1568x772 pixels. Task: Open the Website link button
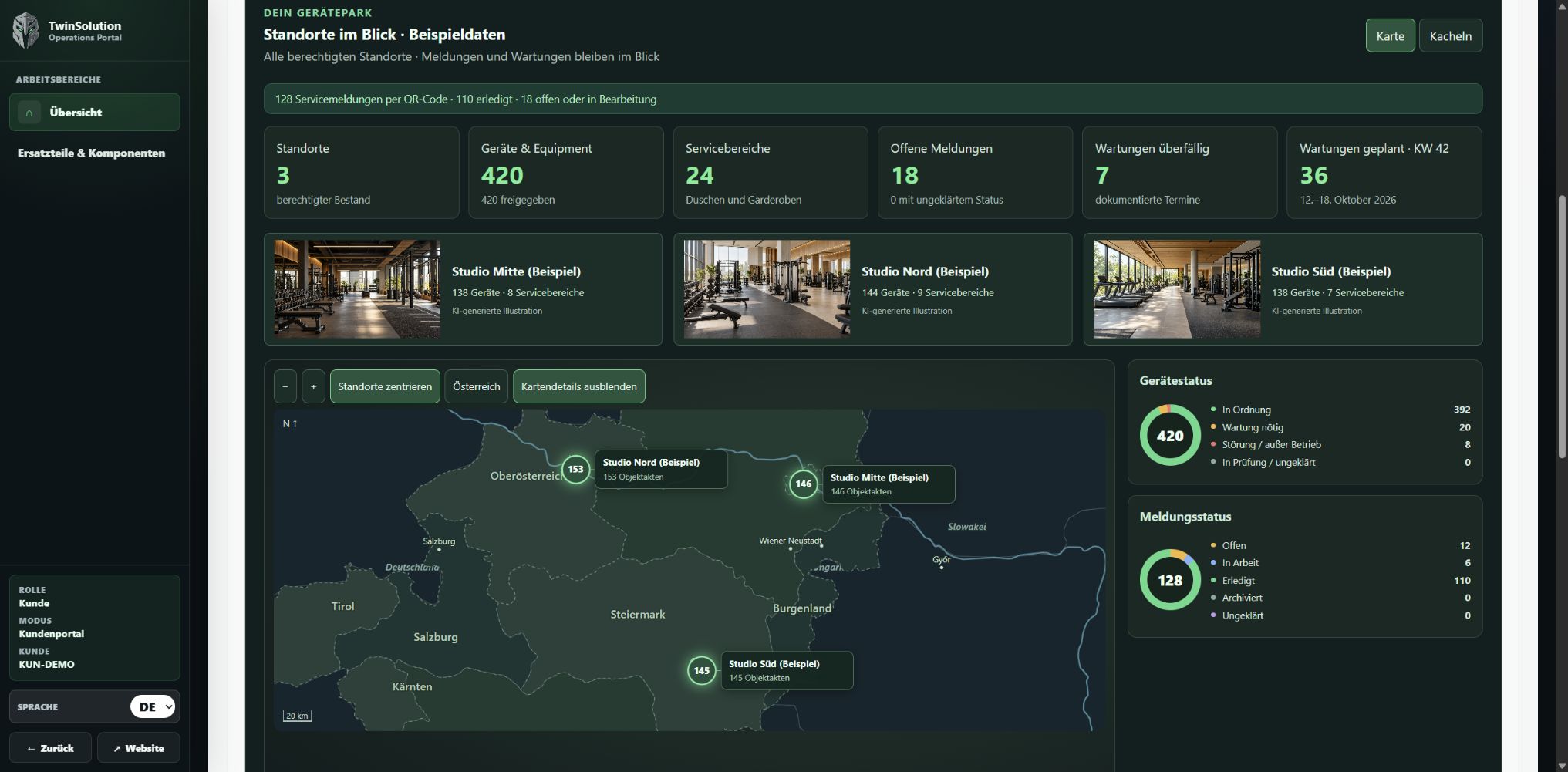coord(138,748)
